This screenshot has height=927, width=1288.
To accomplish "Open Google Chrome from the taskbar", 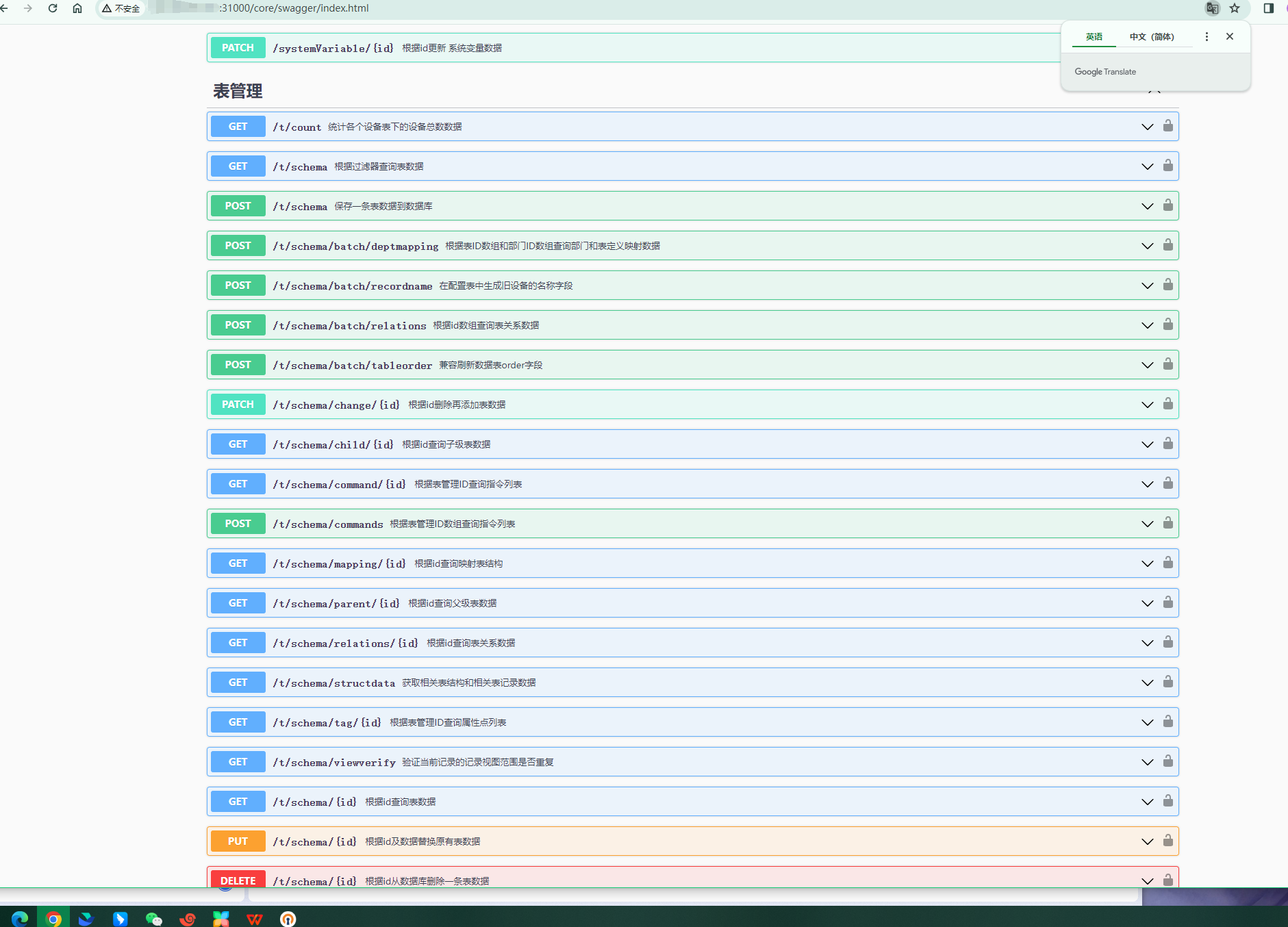I will [x=53, y=918].
